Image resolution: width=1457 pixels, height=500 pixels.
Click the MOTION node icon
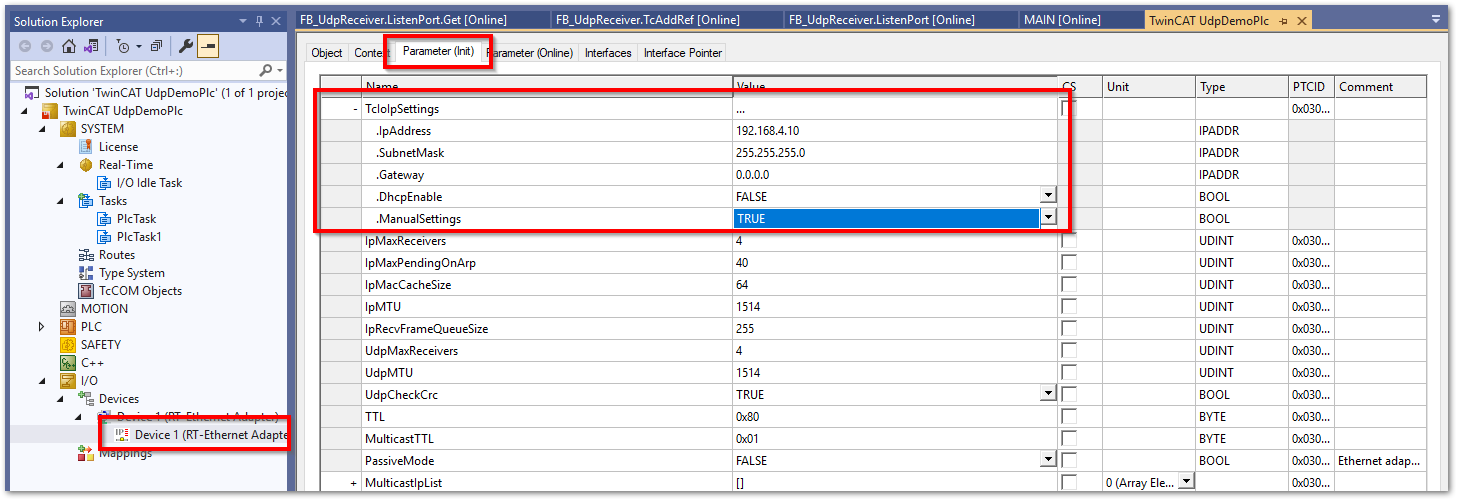[x=68, y=309]
